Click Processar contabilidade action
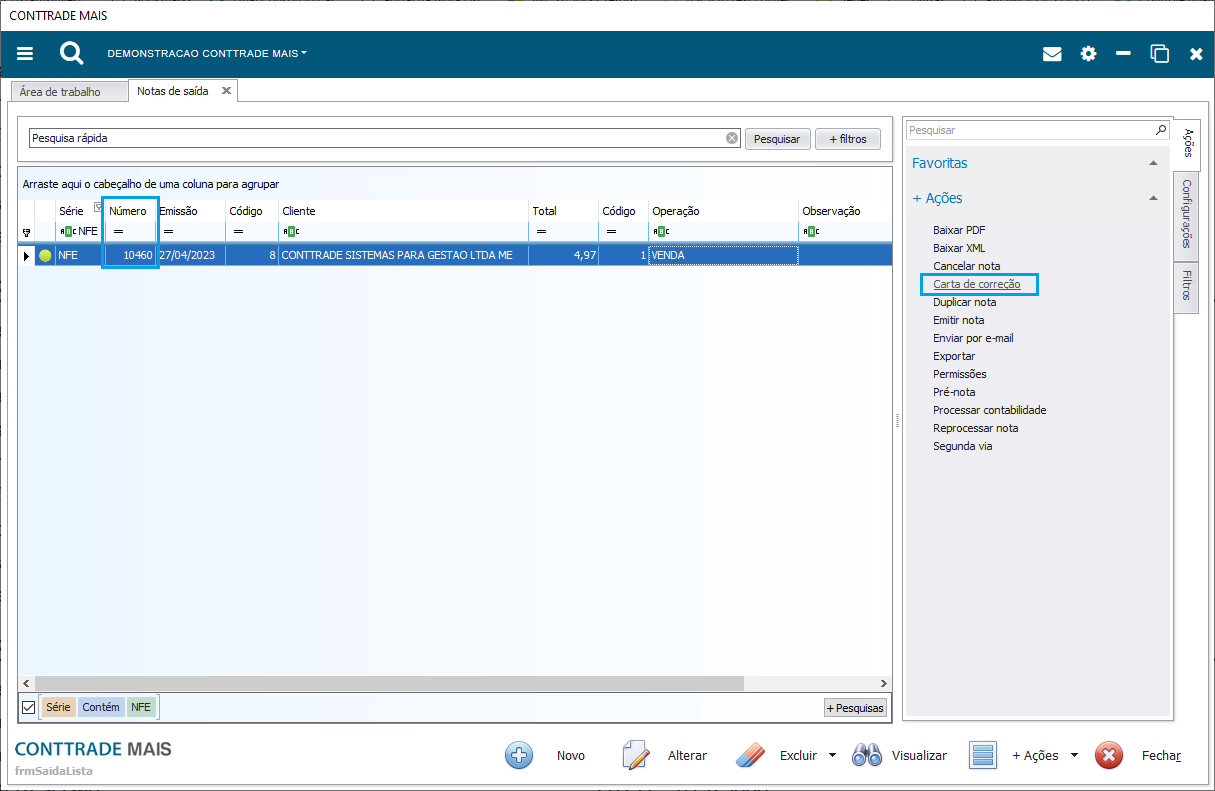This screenshot has height=791, width=1215. (x=989, y=410)
